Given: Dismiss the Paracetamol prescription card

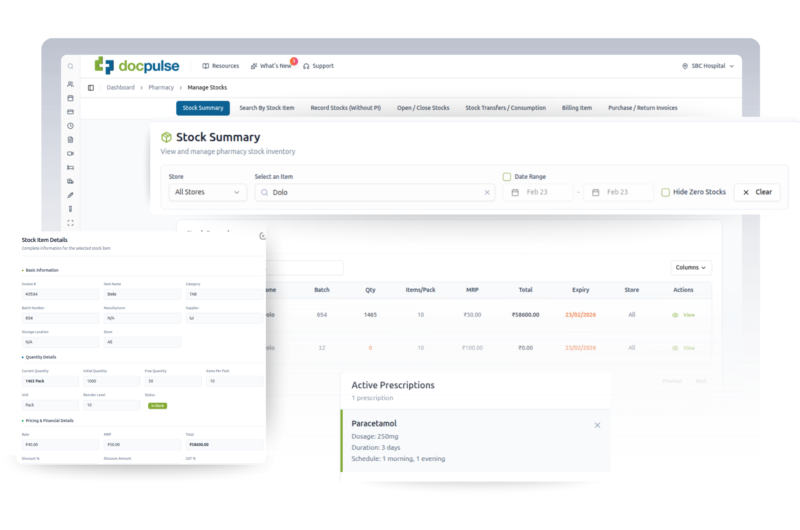Looking at the screenshot, I should [x=597, y=425].
